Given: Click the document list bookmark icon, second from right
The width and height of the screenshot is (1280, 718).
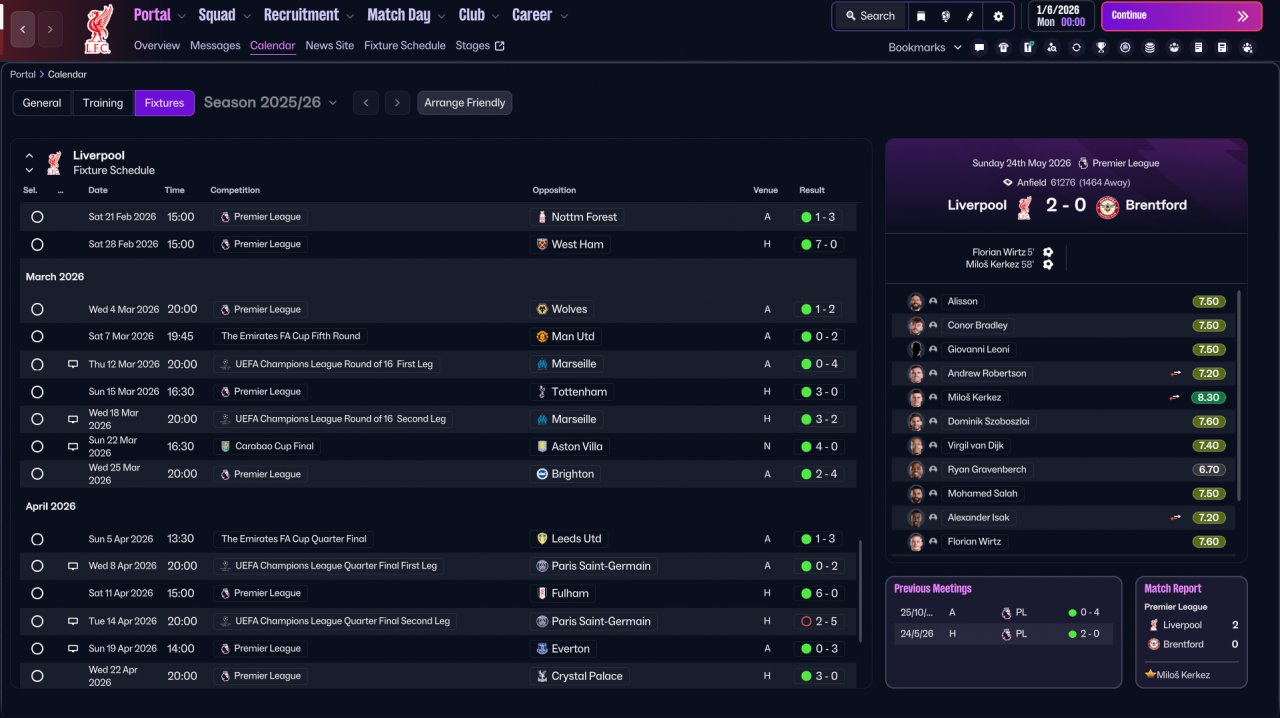Looking at the screenshot, I should [1222, 47].
